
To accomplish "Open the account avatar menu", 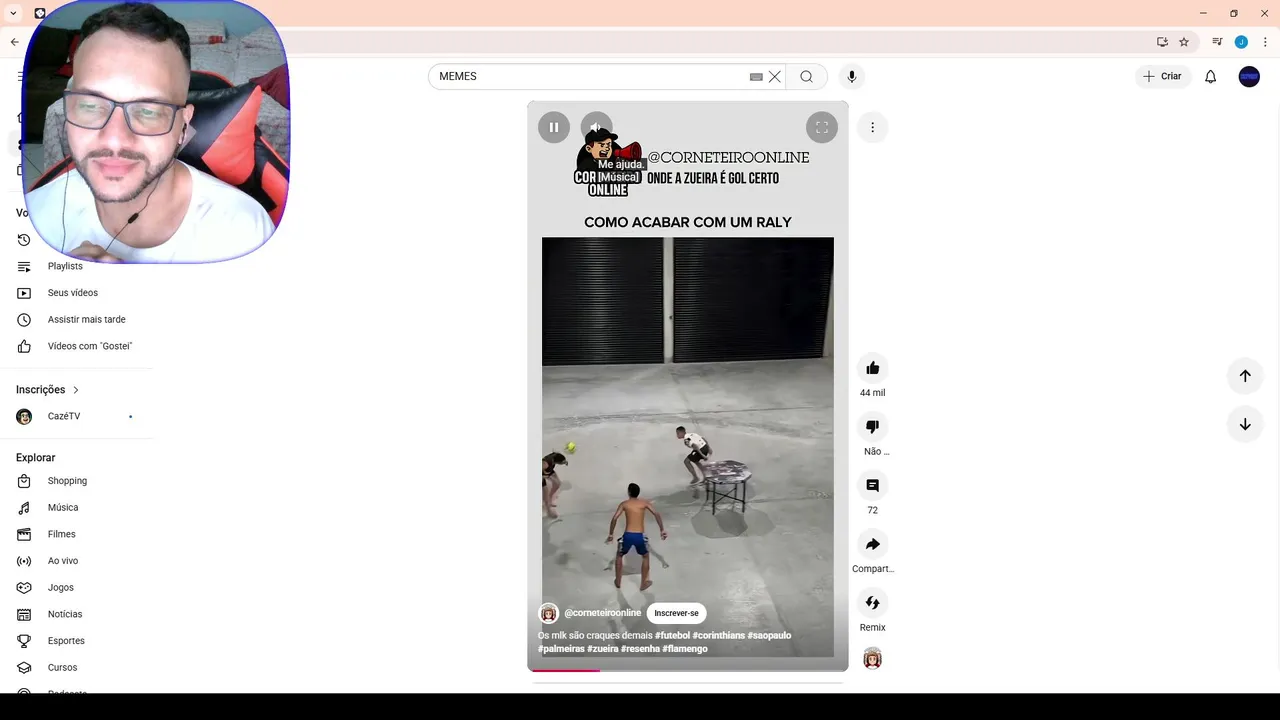I will [1249, 77].
